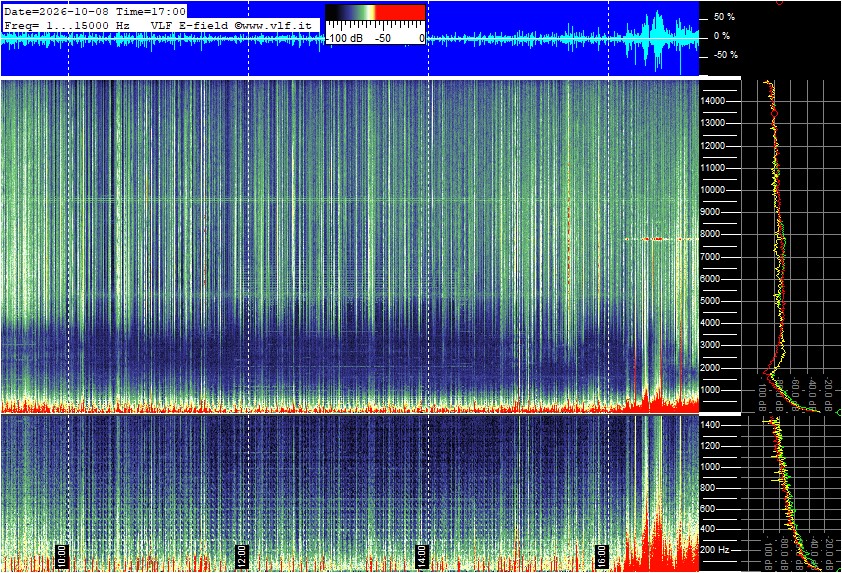This screenshot has width=842, height=573.
Task: Click the dB color scale gradient bar
Action: tap(375, 12)
